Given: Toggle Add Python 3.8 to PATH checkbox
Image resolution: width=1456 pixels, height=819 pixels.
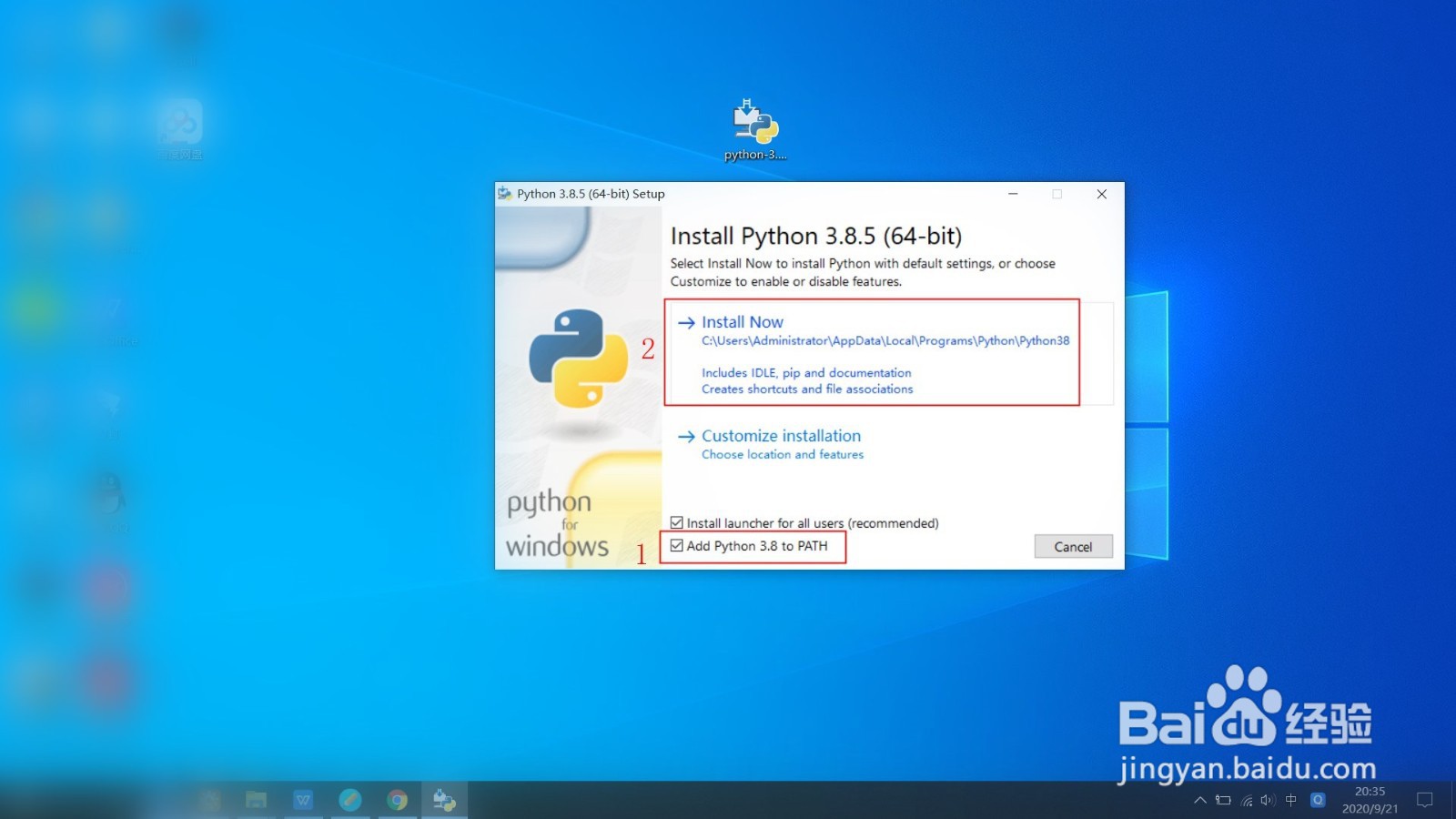Looking at the screenshot, I should point(677,546).
